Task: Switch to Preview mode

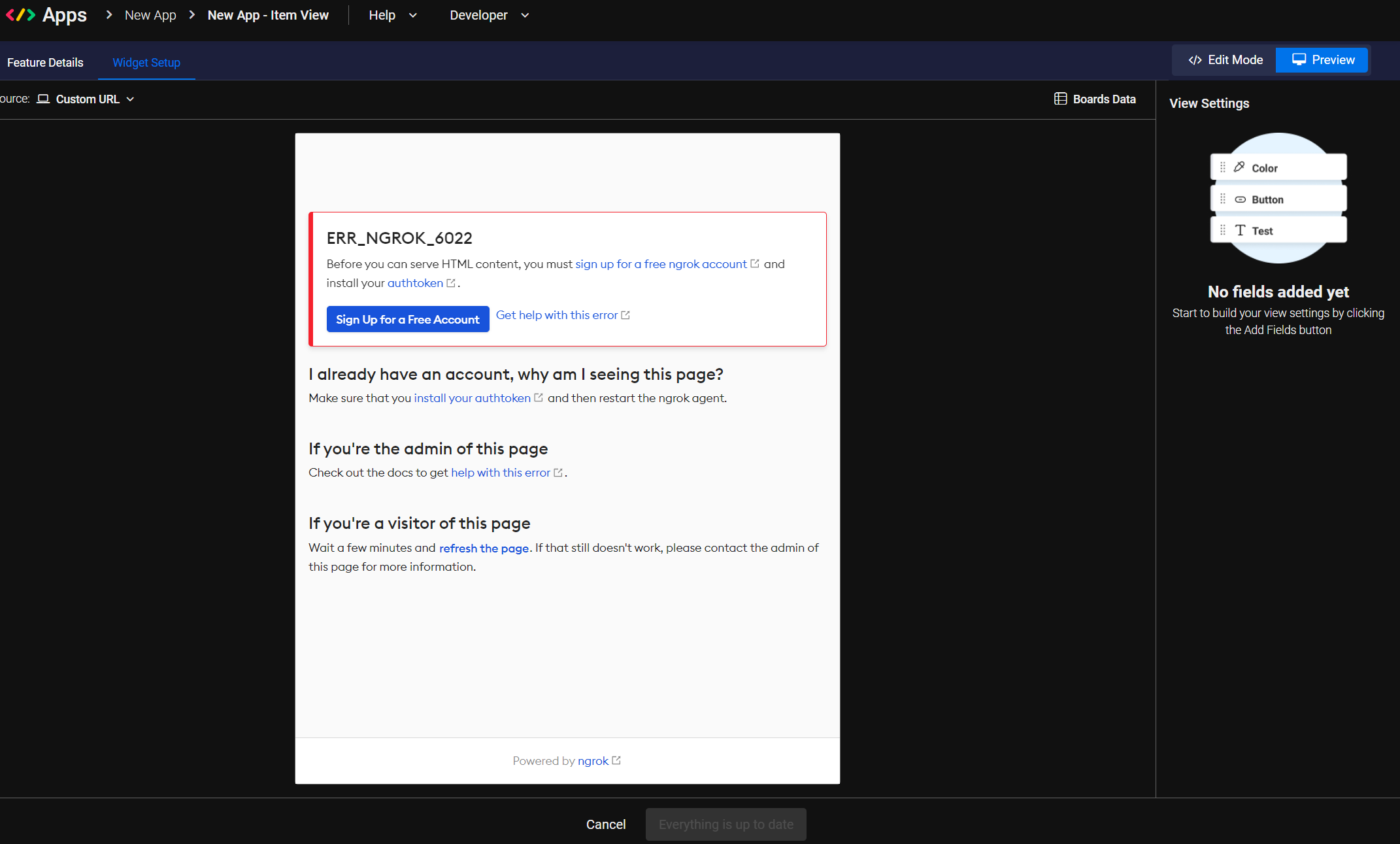Action: [x=1322, y=60]
